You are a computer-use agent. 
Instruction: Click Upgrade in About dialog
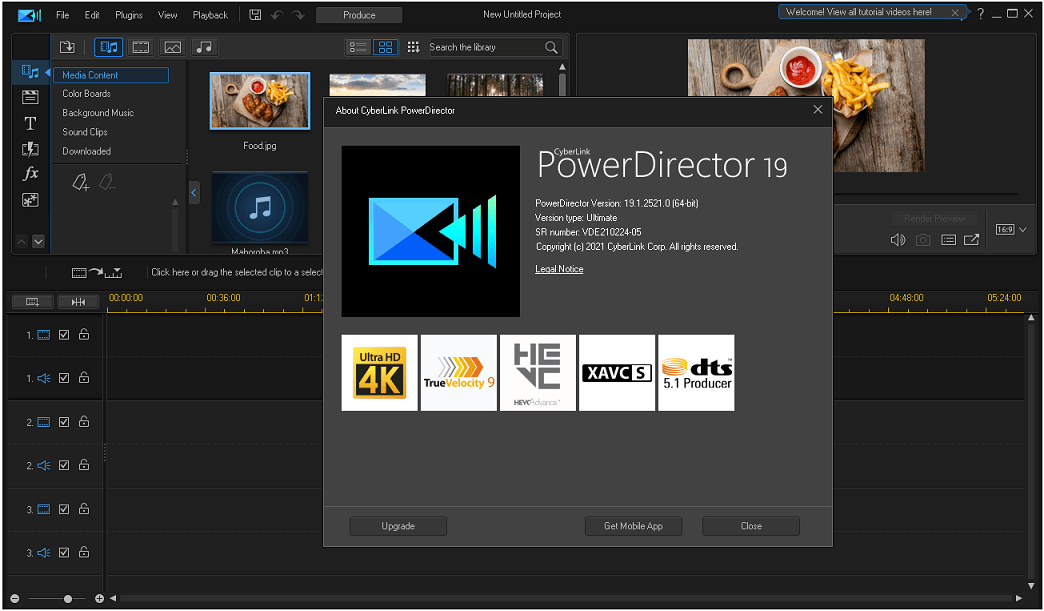click(x=398, y=526)
